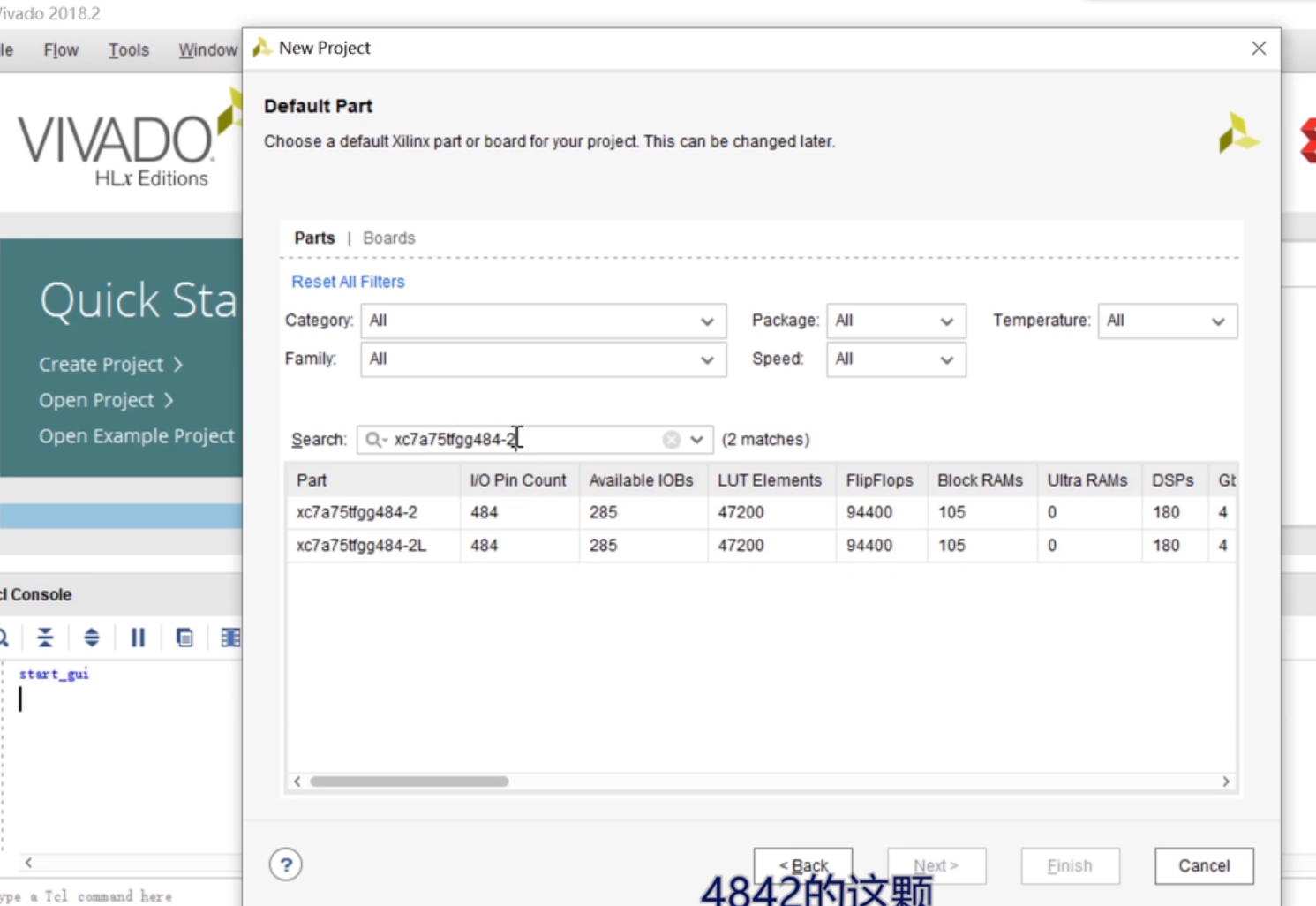Clear the search field with the X icon
This screenshot has height=906, width=1316.
[672, 439]
